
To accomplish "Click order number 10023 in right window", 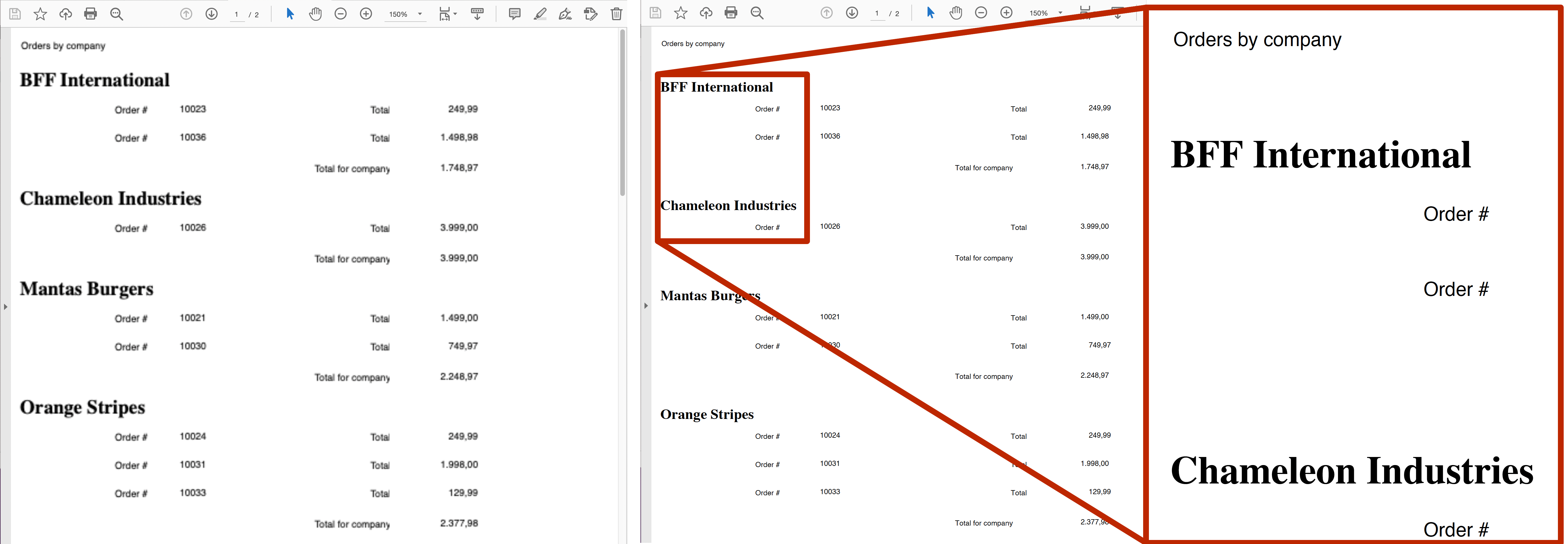I will point(830,108).
